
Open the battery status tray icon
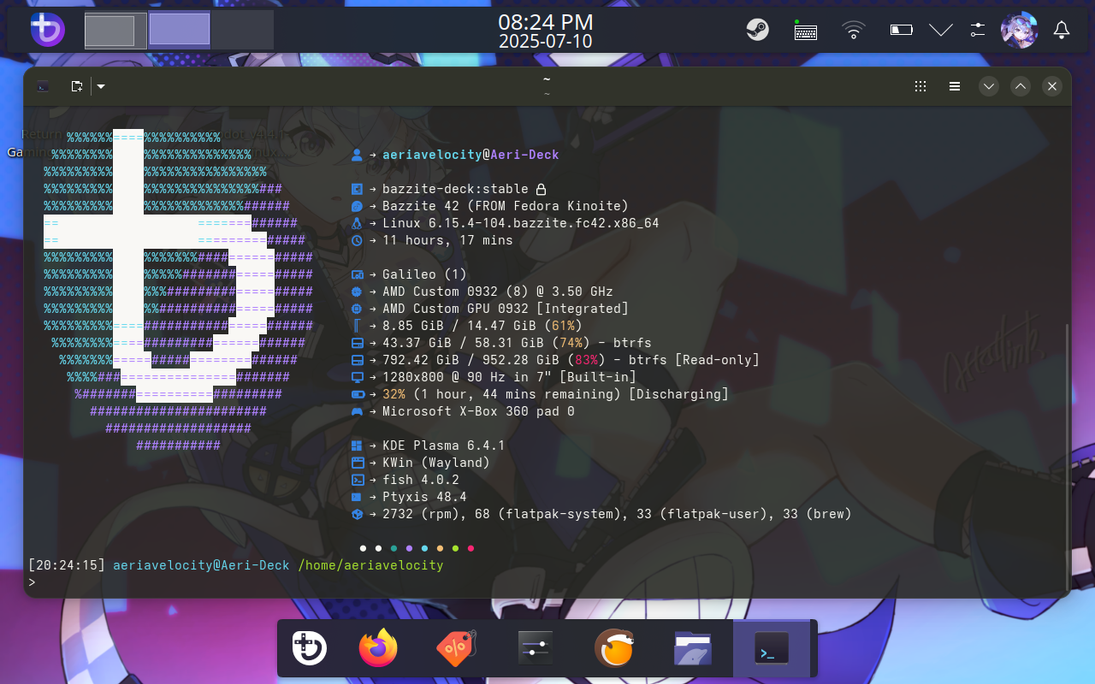(901, 30)
